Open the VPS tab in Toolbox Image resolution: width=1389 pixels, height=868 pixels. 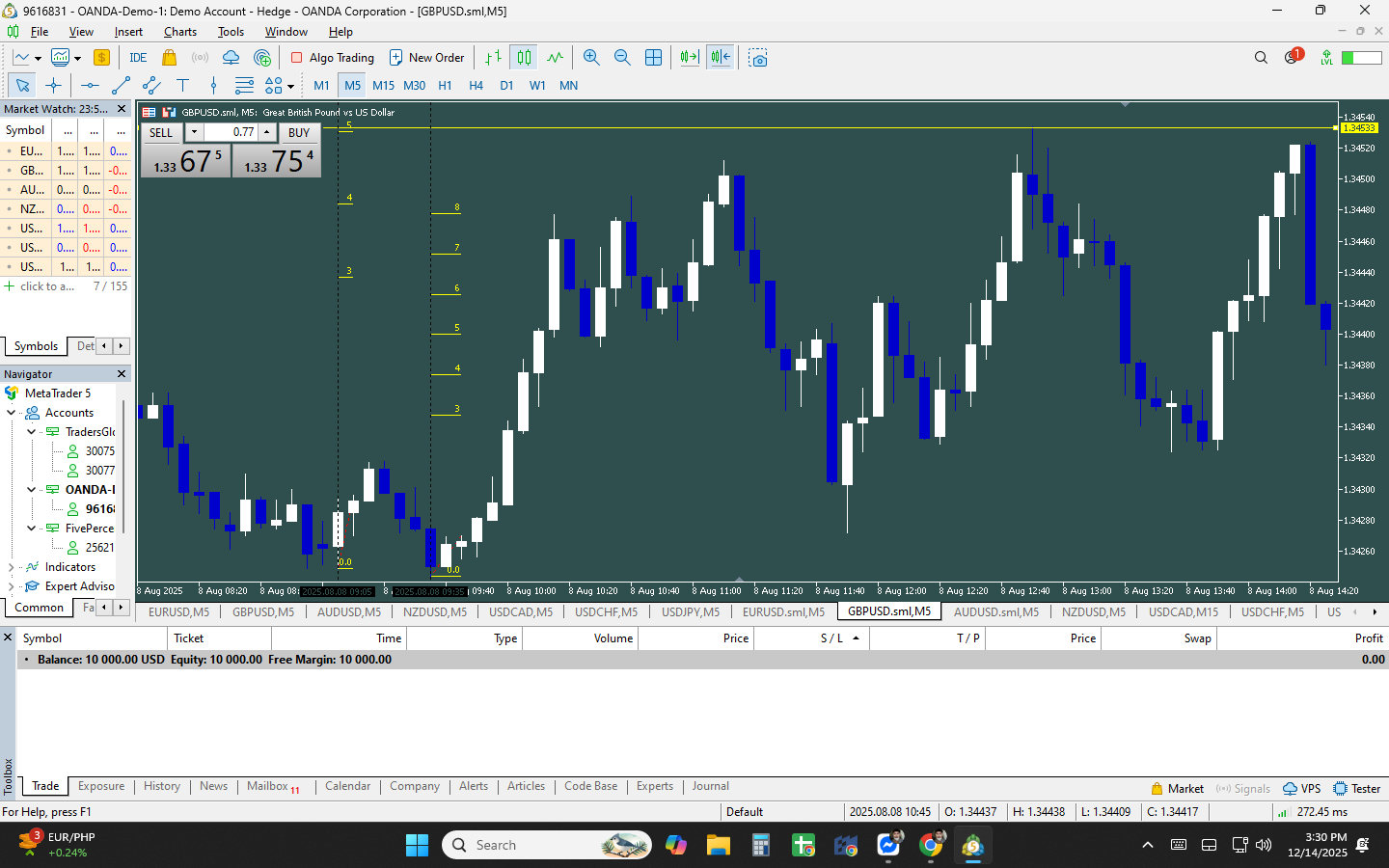pos(1301,789)
